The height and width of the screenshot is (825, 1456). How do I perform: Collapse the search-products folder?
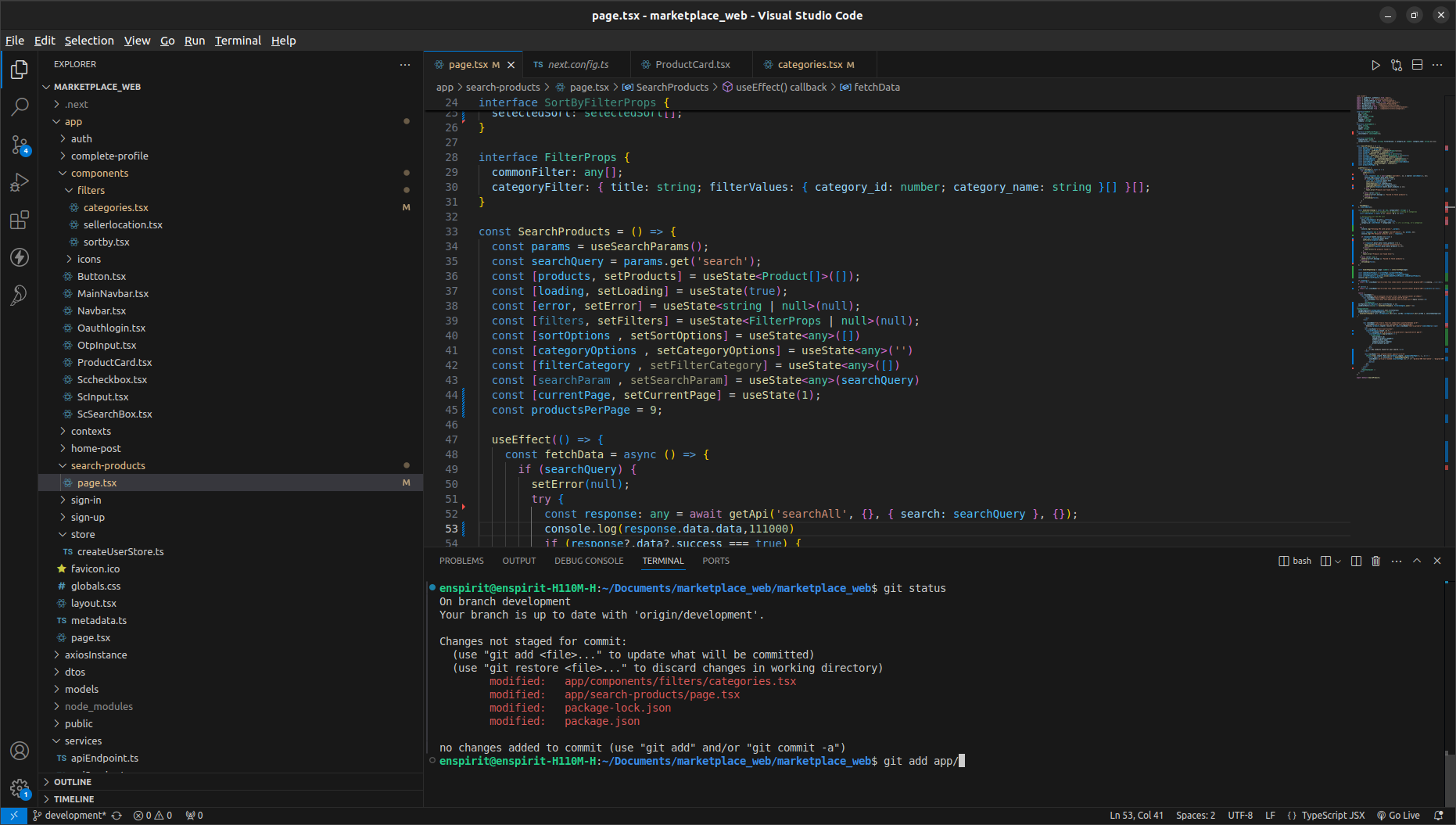pyautogui.click(x=108, y=465)
